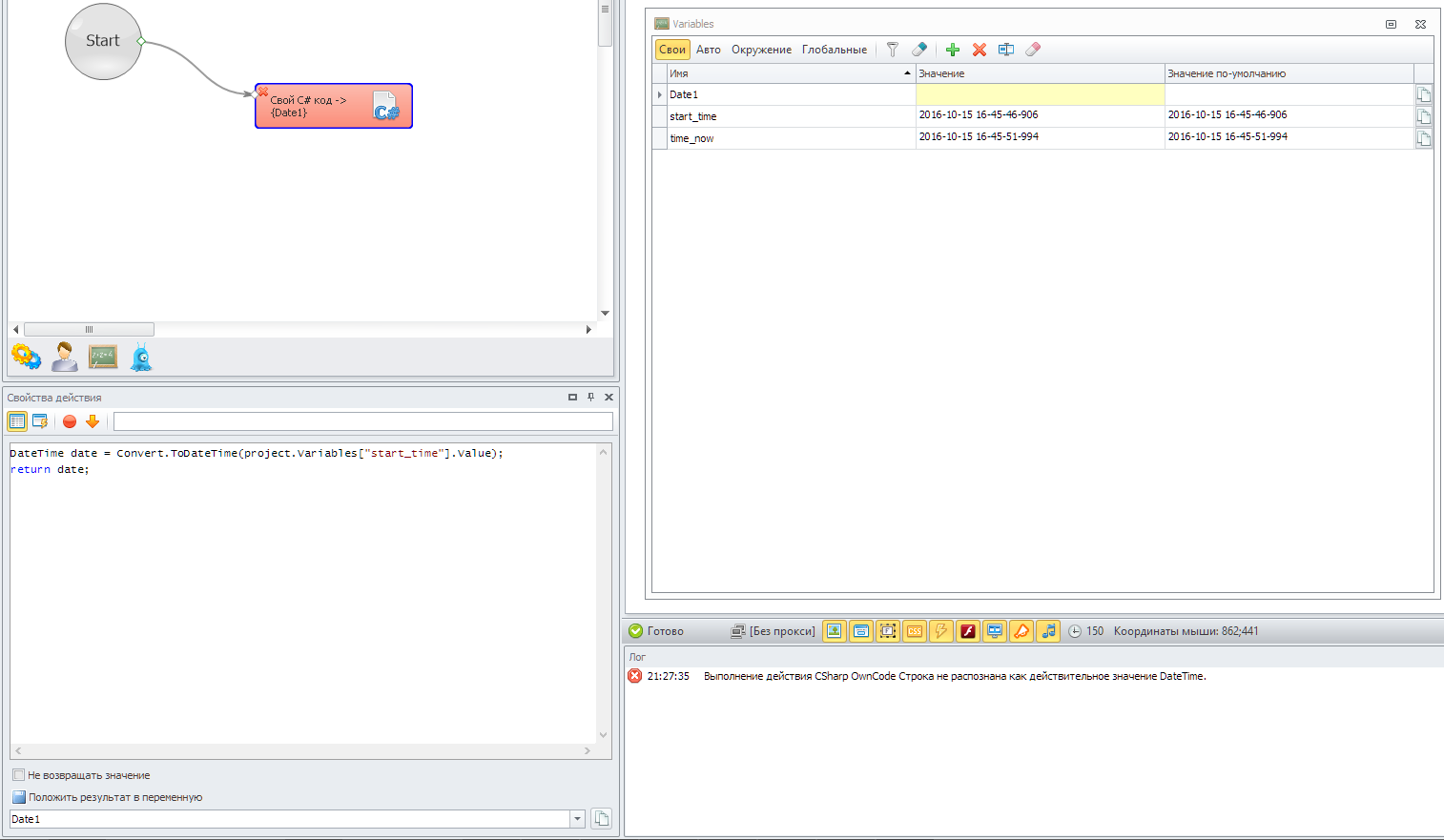Toggle the Flash icon in status bar

(x=968, y=631)
